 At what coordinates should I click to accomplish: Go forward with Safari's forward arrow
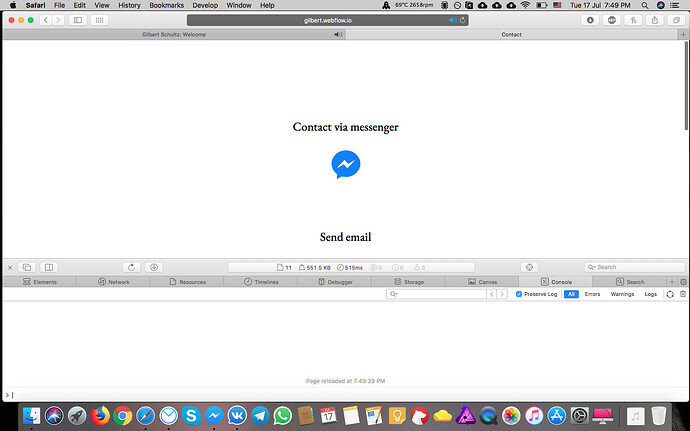click(x=58, y=20)
